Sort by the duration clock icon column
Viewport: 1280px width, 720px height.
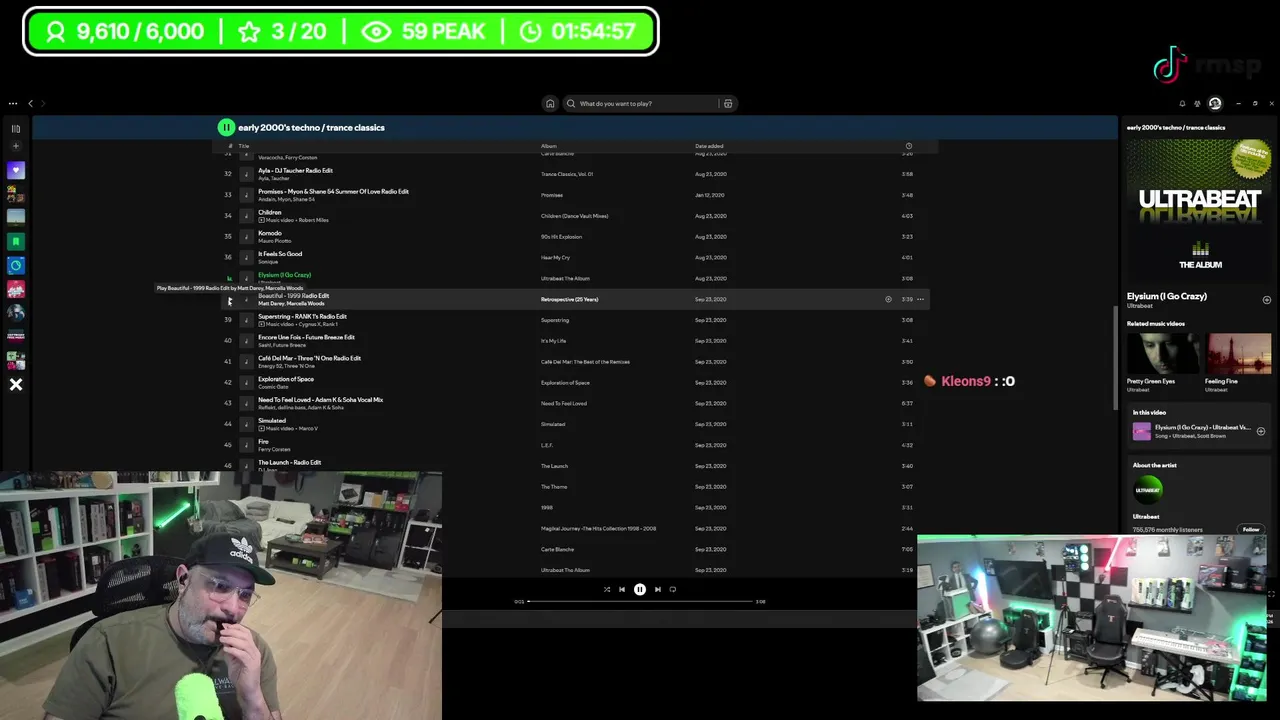tap(908, 146)
